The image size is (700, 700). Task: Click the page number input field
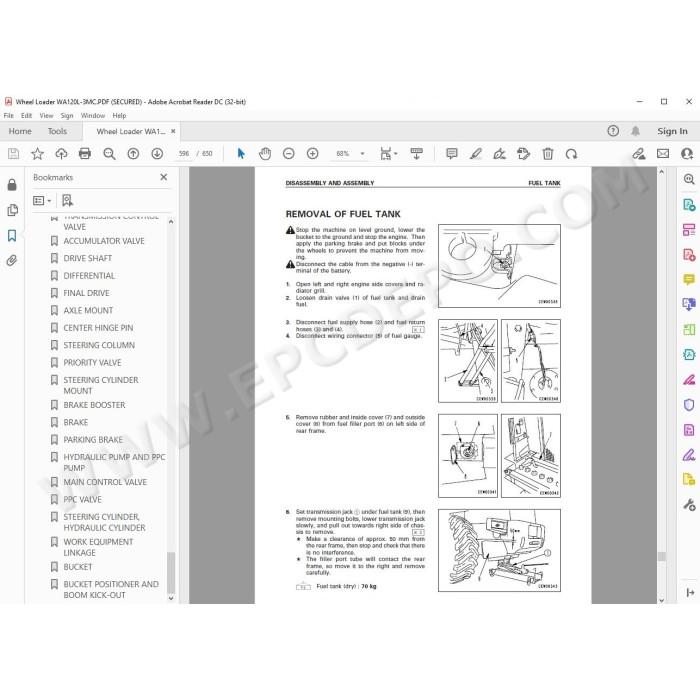pos(184,154)
